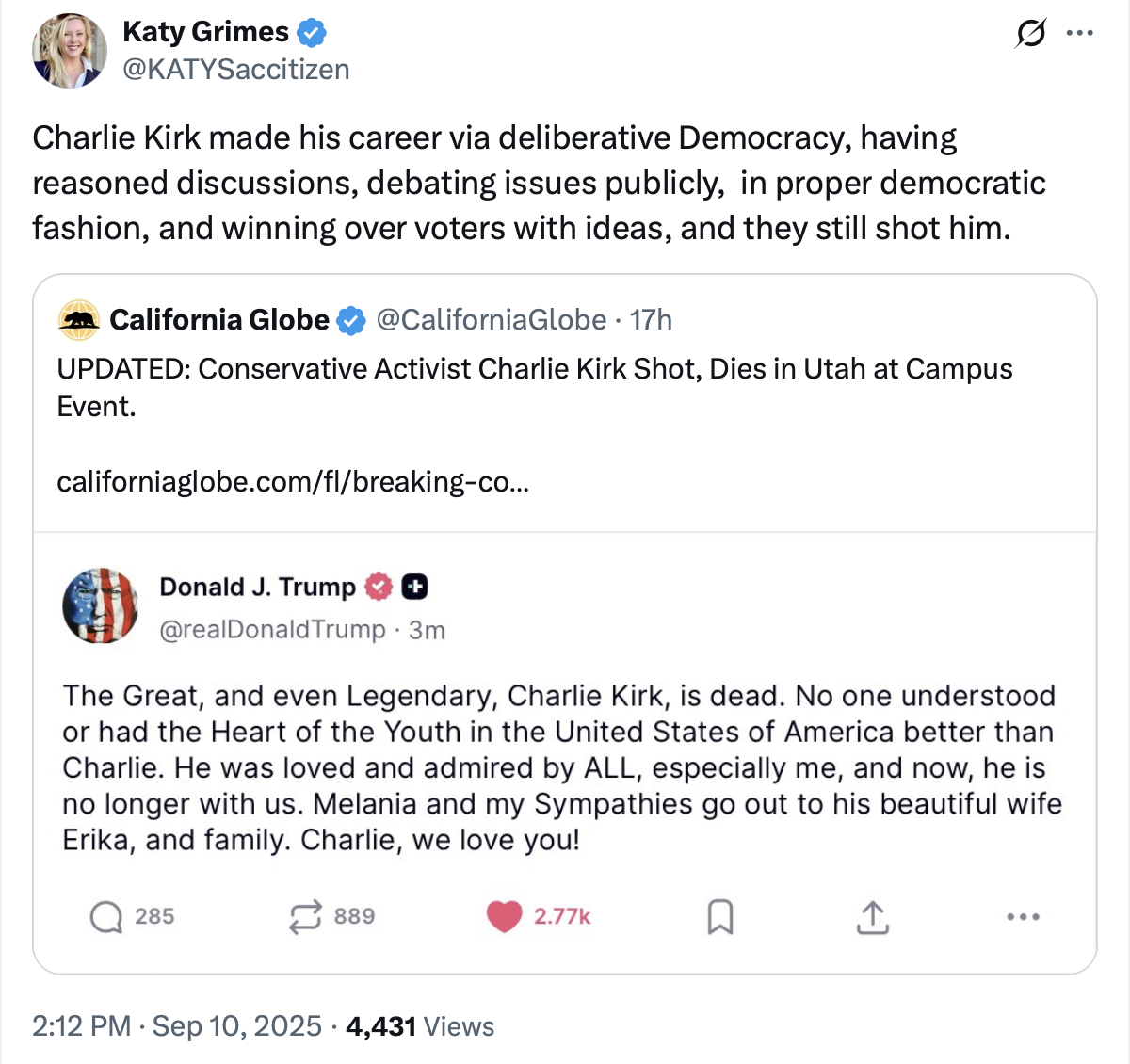Open the @CaliforniaGlobe handle
Viewport: 1130px width, 1064px height.
click(x=491, y=320)
